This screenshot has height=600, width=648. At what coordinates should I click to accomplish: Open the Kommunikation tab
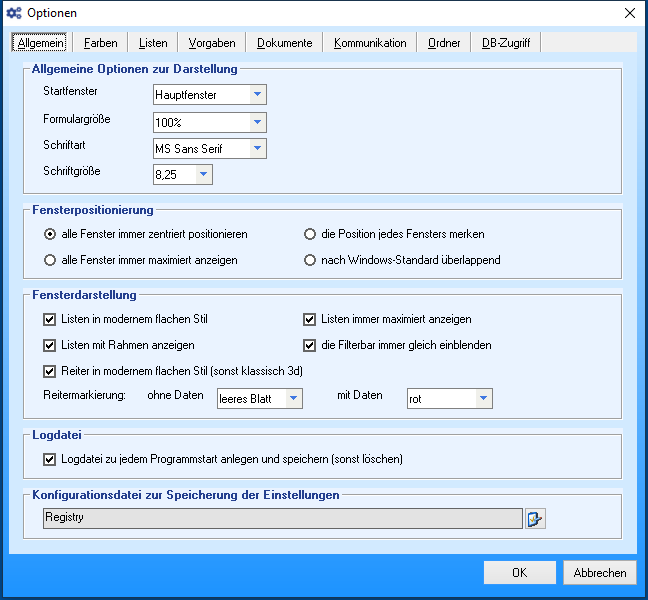tap(370, 43)
